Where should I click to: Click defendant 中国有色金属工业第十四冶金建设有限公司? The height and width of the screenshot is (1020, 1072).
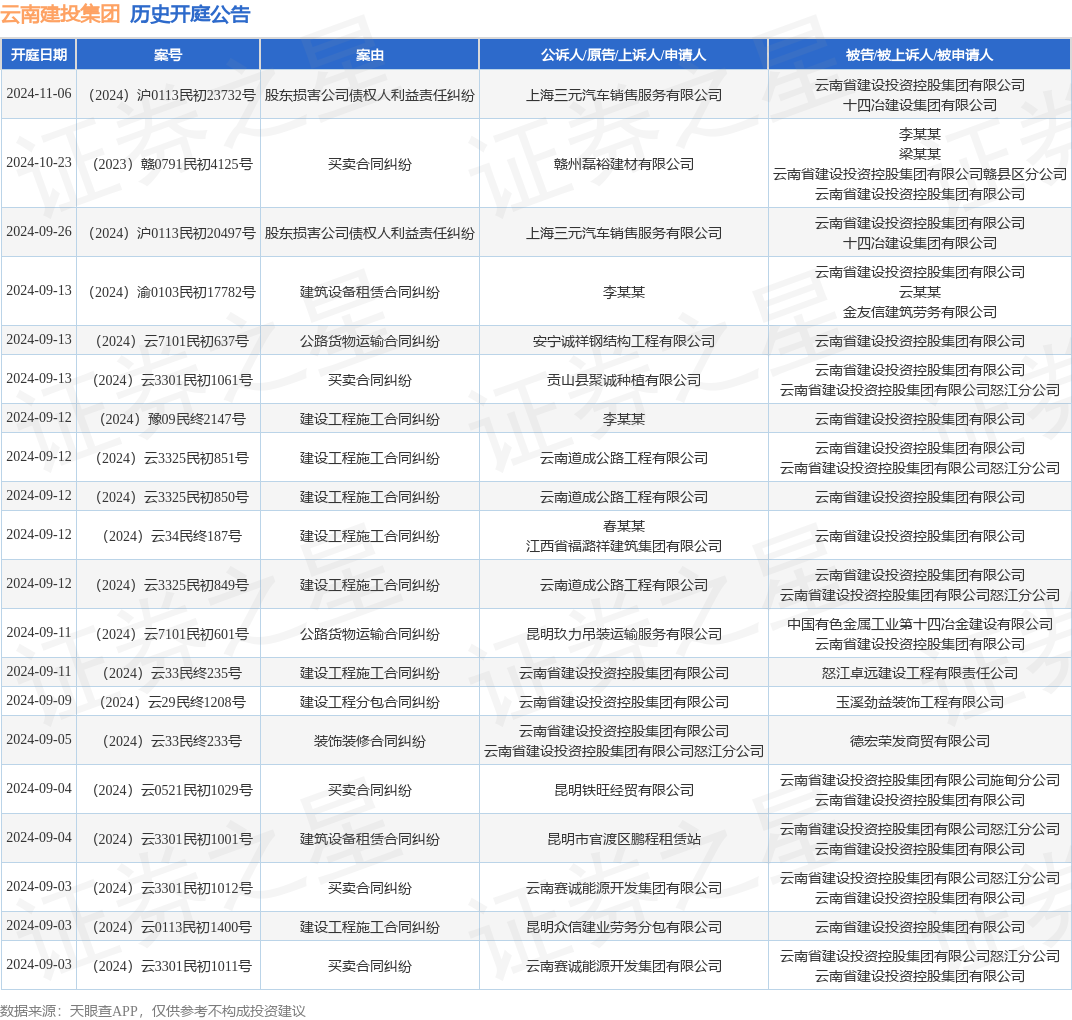(920, 624)
